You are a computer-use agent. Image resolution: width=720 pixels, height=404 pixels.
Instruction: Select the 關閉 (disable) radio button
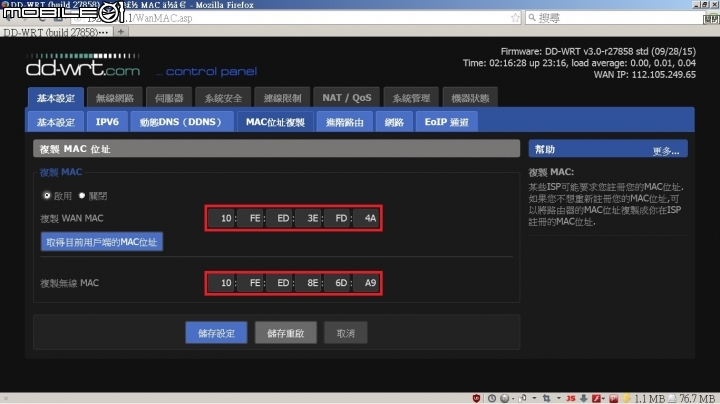click(x=82, y=196)
